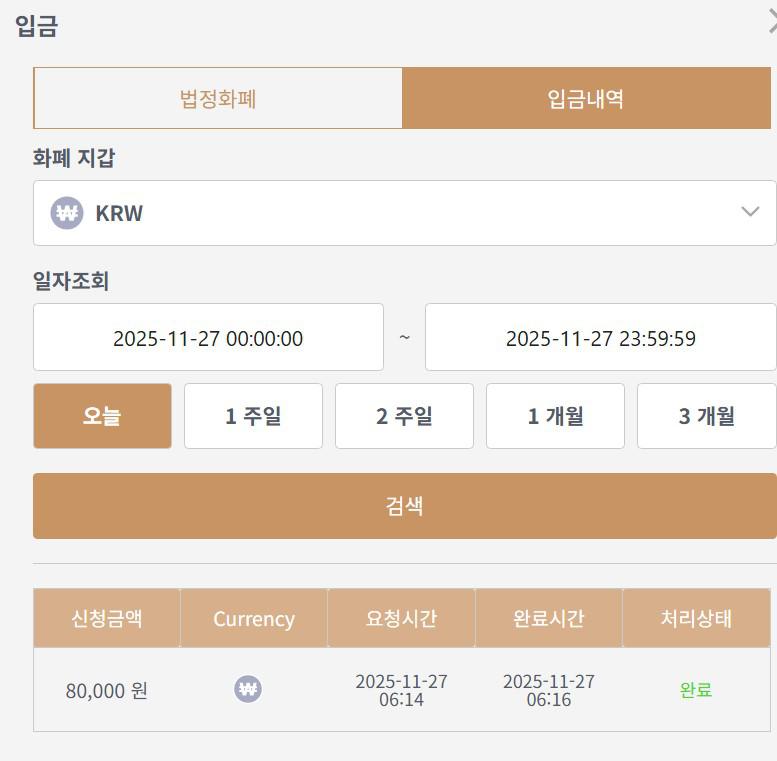Viewport: 777px width, 761px height.
Task: Click the 처리상태 column header
Action: coord(696,618)
